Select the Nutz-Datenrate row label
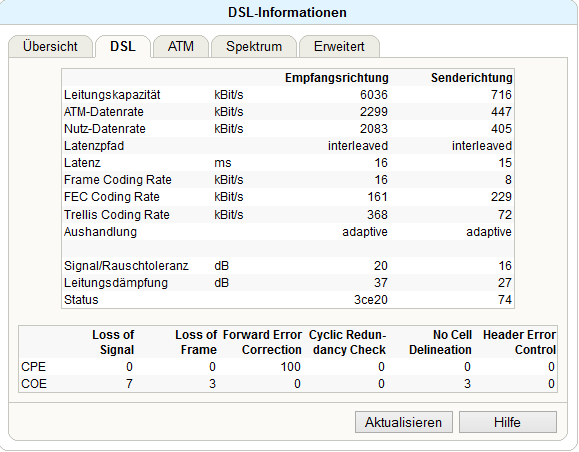The width and height of the screenshot is (579, 452). click(x=105, y=129)
